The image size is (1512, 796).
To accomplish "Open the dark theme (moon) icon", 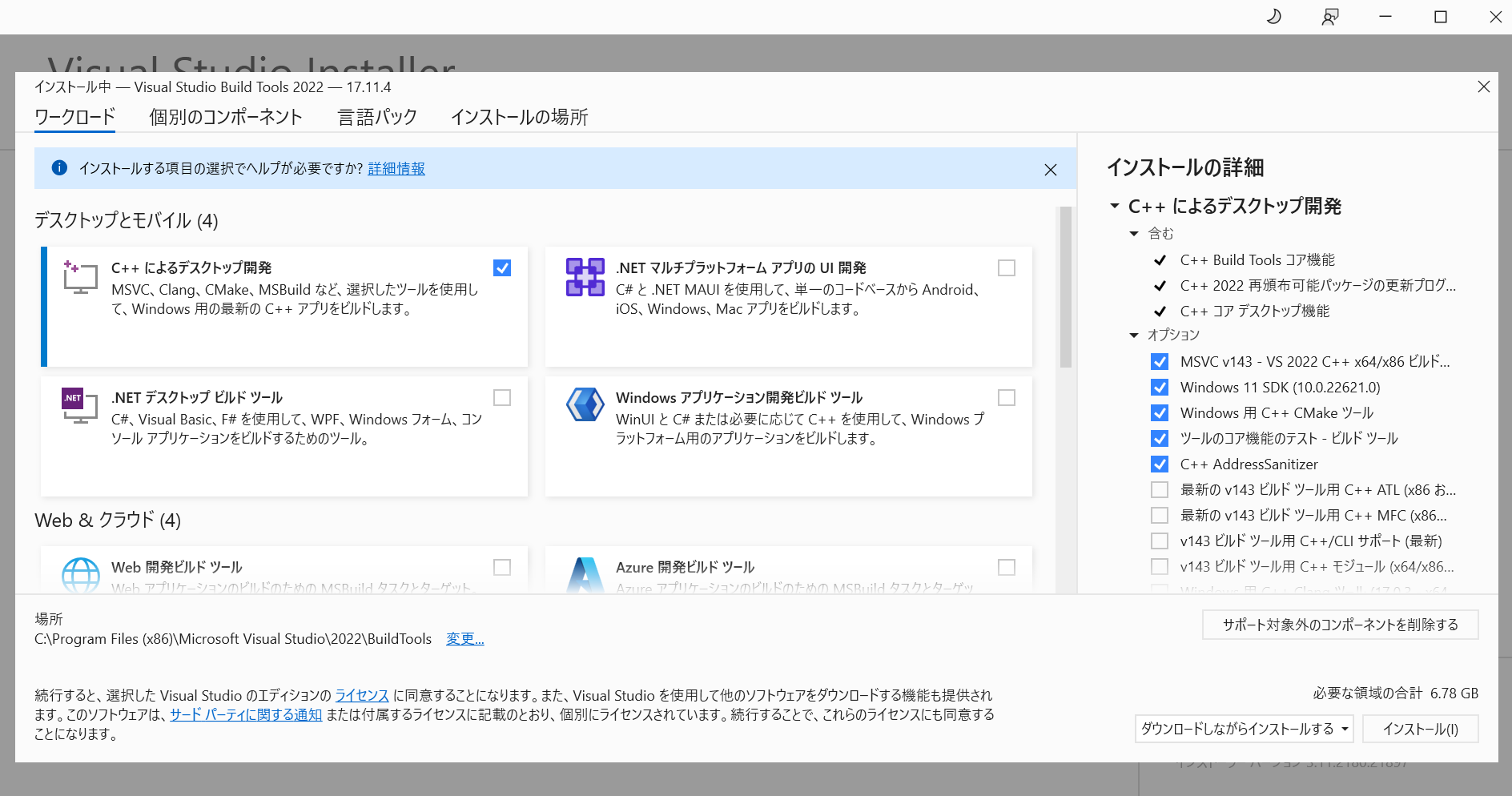I will (1273, 16).
